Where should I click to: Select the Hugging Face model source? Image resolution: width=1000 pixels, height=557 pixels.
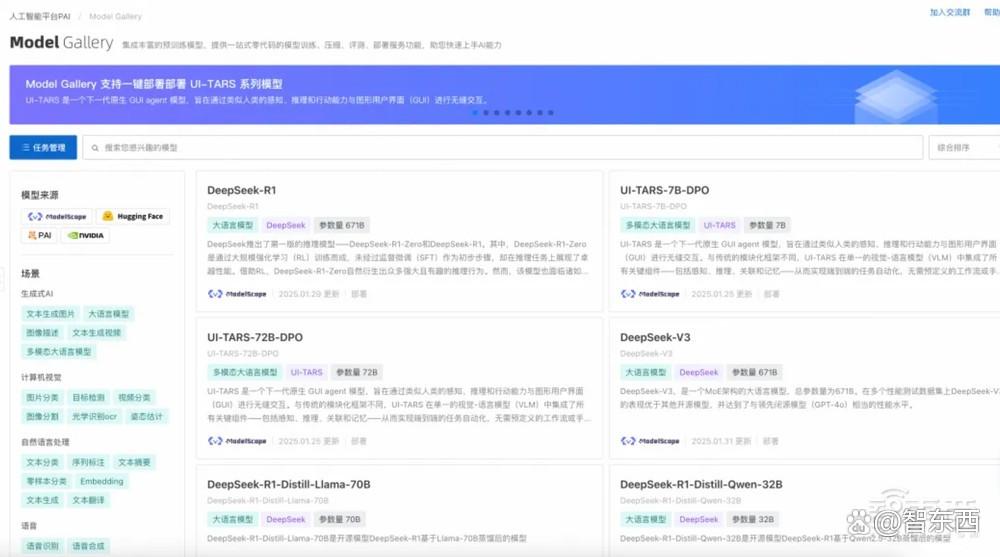click(133, 216)
